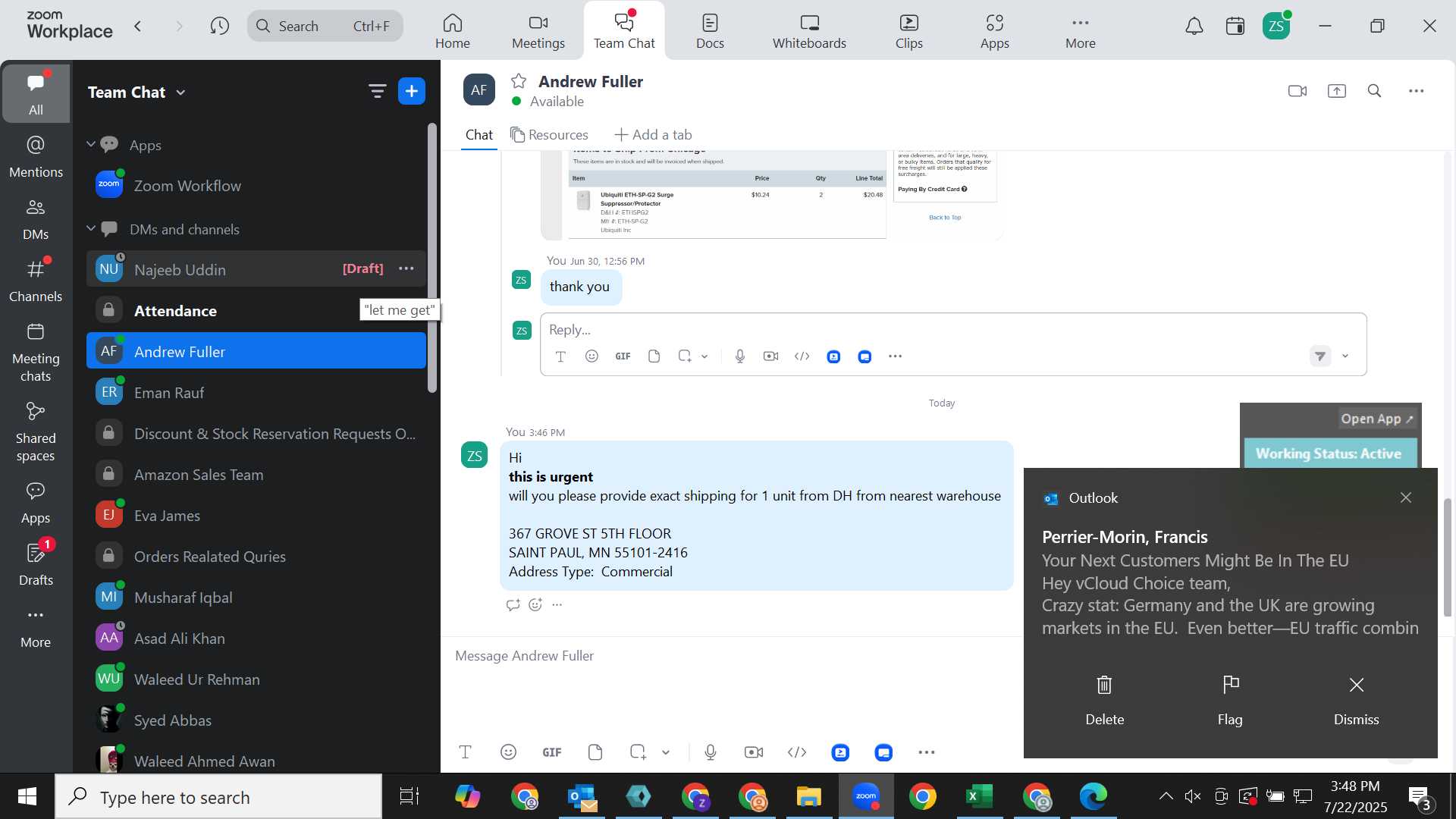Image resolution: width=1456 pixels, height=819 pixels.
Task: Open the Attendance channel
Action: pos(256,310)
